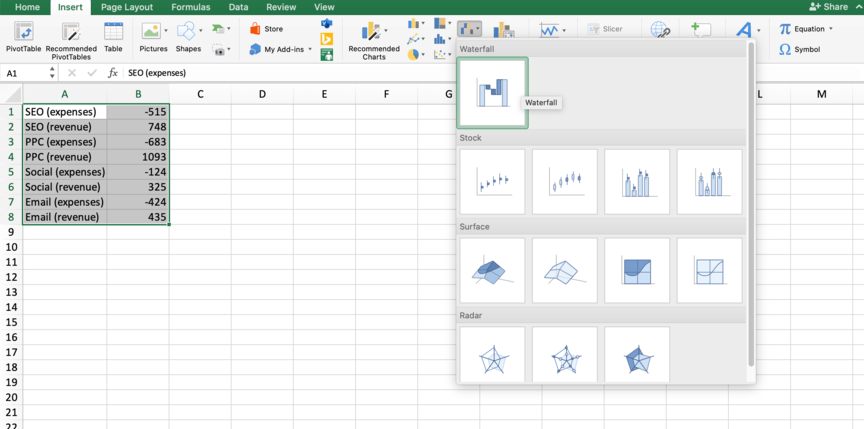The image size is (864, 429).
Task: Click the Share button
Action: (x=829, y=7)
